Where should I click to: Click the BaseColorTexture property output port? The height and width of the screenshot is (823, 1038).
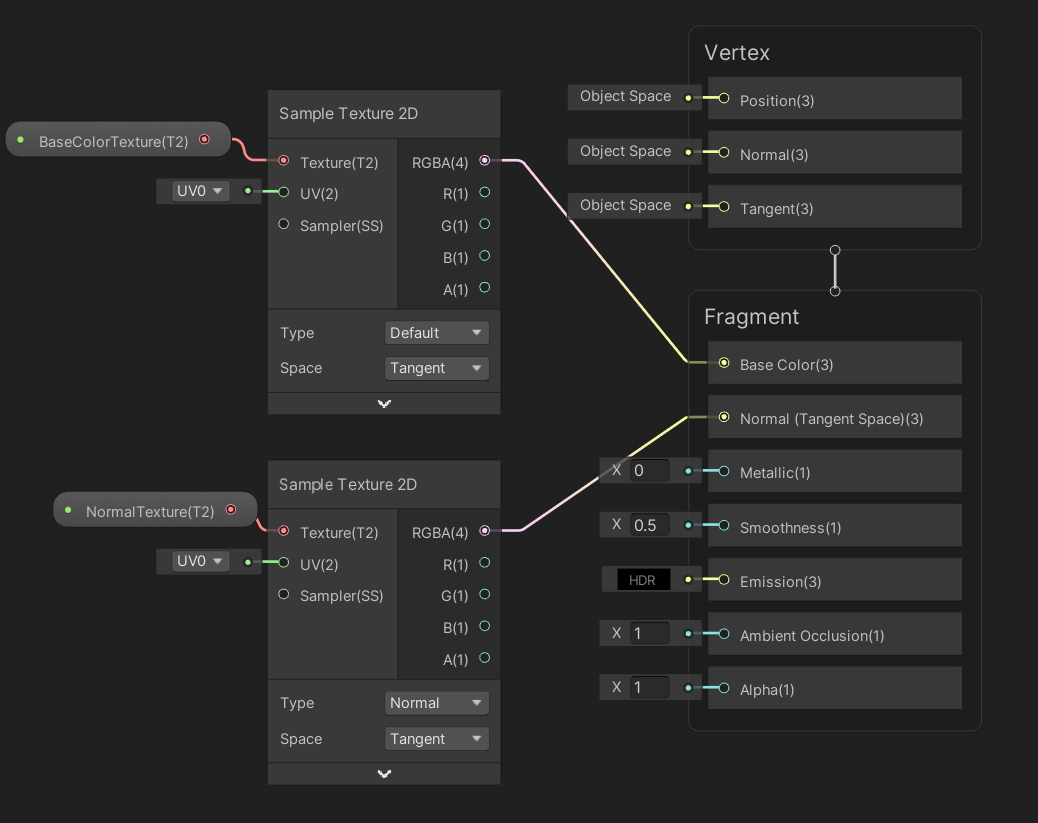[205, 139]
